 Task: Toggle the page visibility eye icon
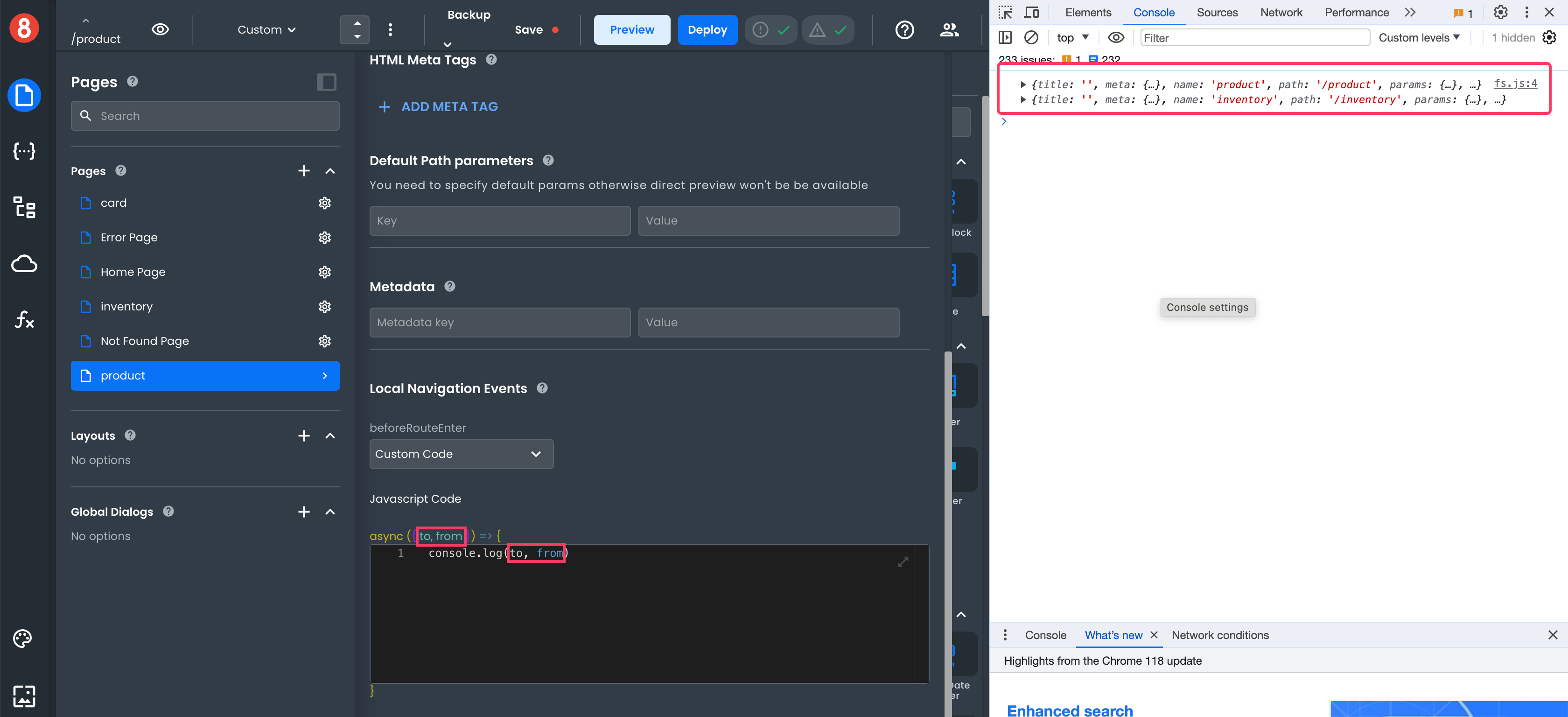pyautogui.click(x=160, y=29)
